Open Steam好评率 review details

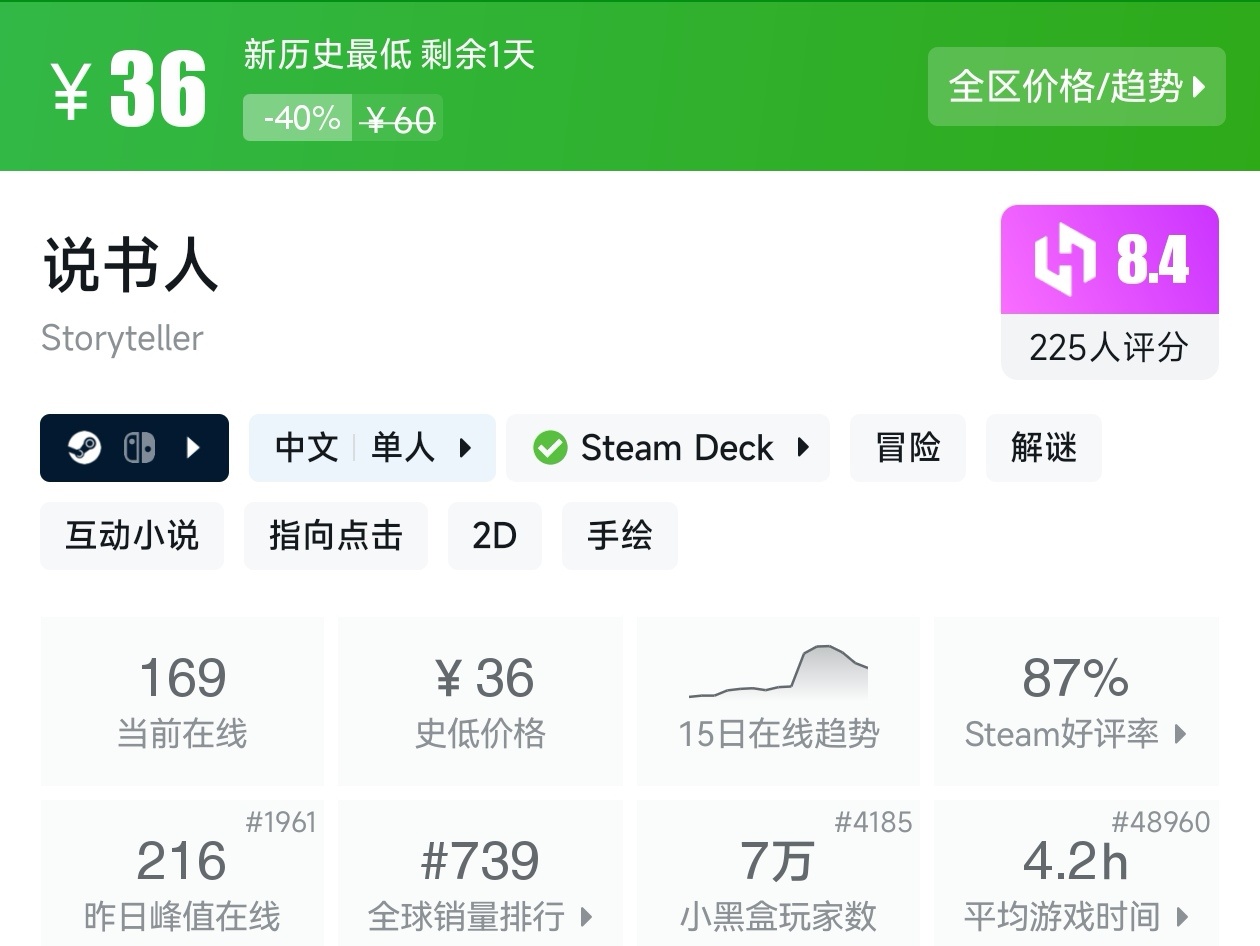click(1076, 733)
